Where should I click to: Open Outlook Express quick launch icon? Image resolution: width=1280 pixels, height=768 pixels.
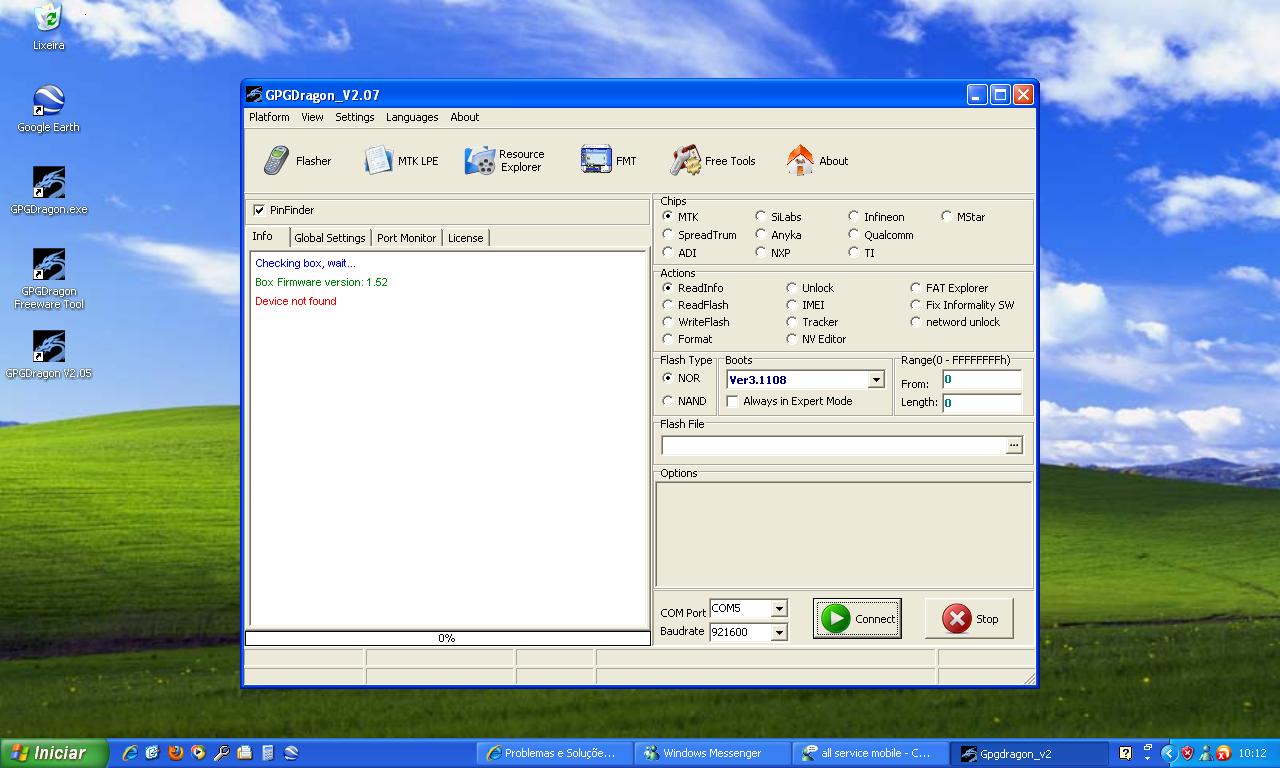coord(153,753)
